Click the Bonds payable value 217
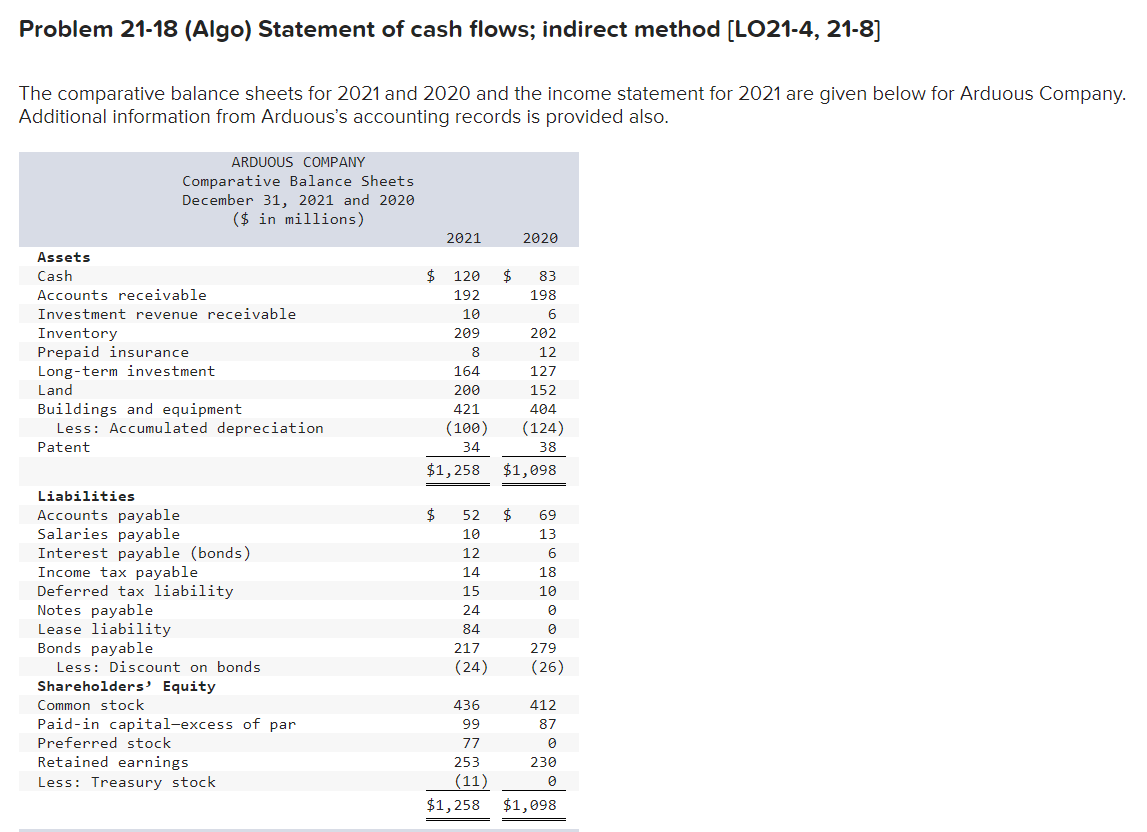Screen dimensions: 1147x832 pos(469,648)
